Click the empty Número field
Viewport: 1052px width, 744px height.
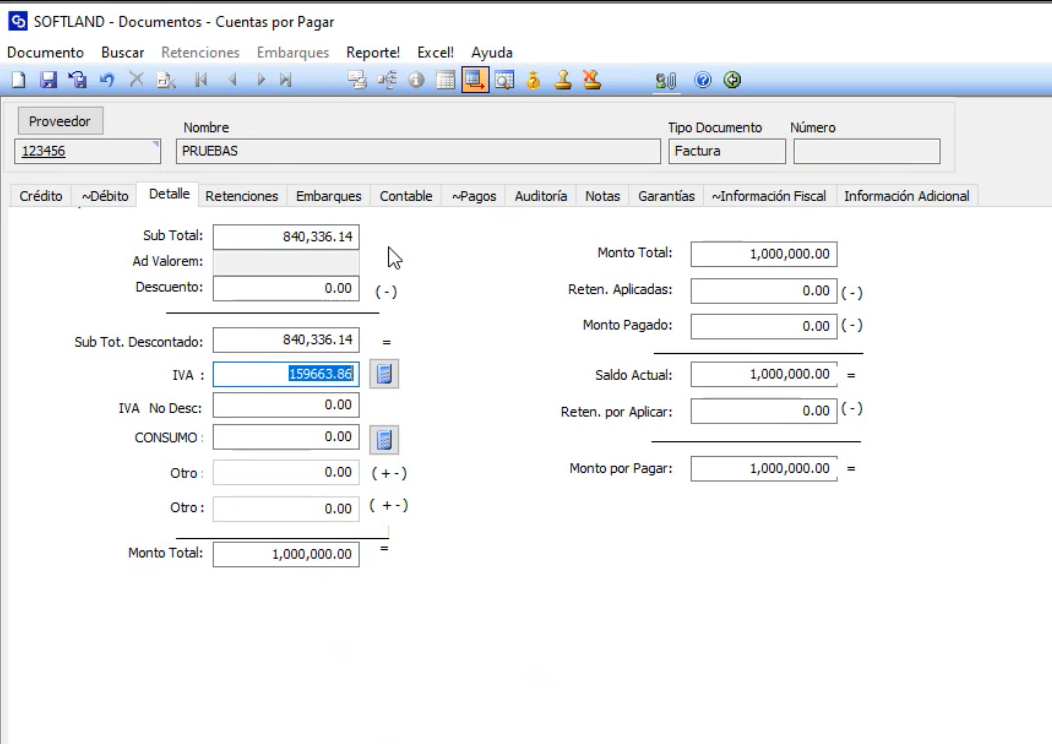tap(867, 151)
